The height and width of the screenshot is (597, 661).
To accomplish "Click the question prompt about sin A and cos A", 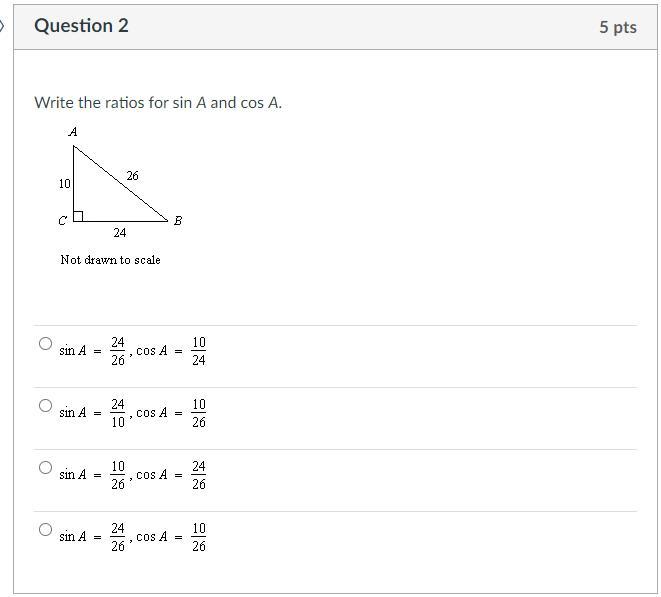I will [x=158, y=102].
